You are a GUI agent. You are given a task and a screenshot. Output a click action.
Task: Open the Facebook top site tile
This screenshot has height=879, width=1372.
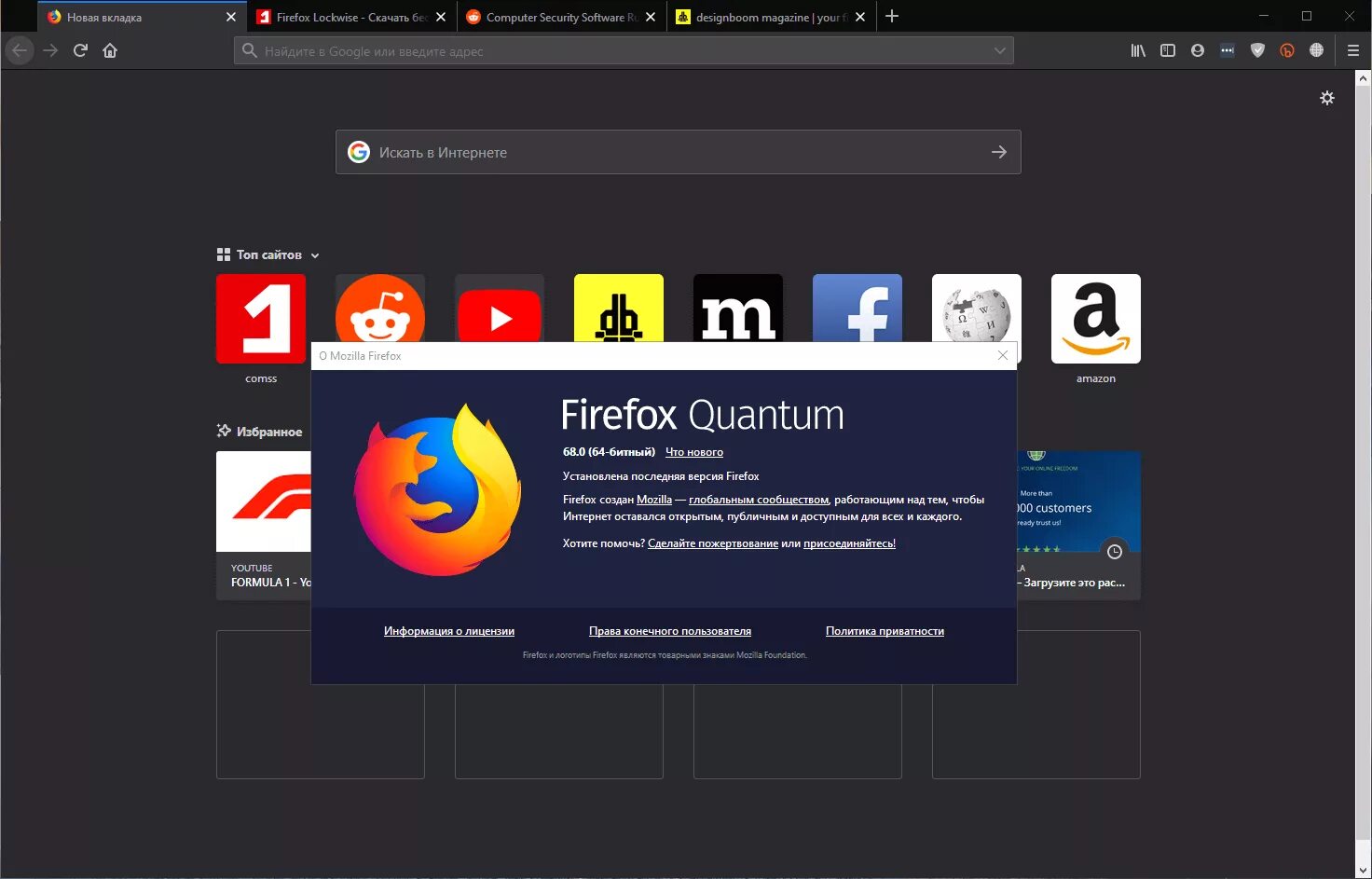857,308
